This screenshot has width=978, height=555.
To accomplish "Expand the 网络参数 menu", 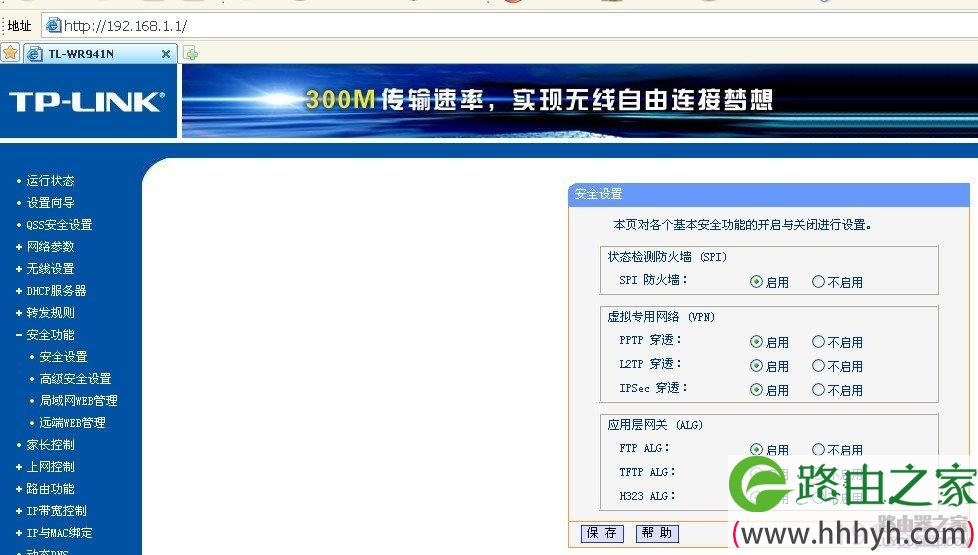I will tap(51, 247).
